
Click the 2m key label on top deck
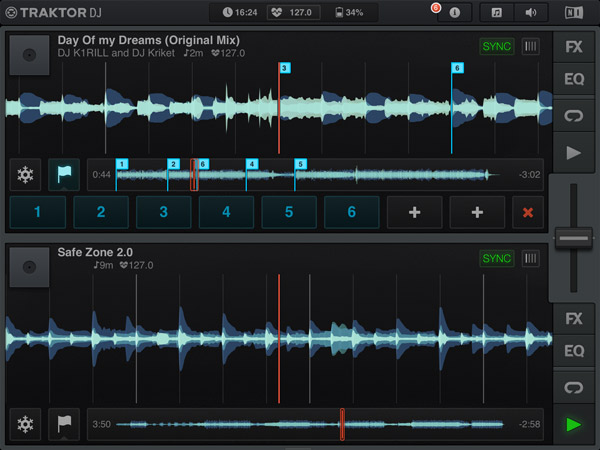point(194,53)
